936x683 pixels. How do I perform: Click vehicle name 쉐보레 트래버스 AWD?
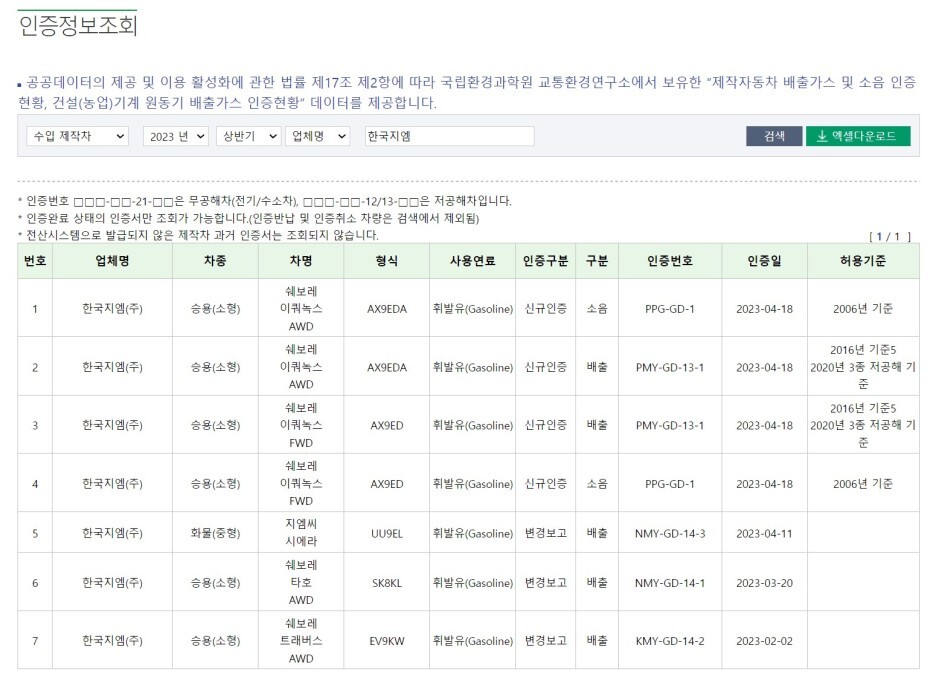[x=301, y=641]
